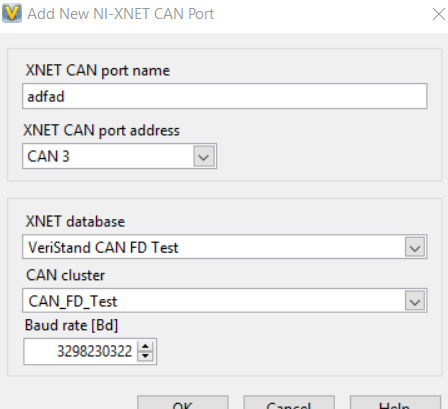Screen dimensions: 448x409
Task: Click the XNET database label
Action: click(x=75, y=221)
